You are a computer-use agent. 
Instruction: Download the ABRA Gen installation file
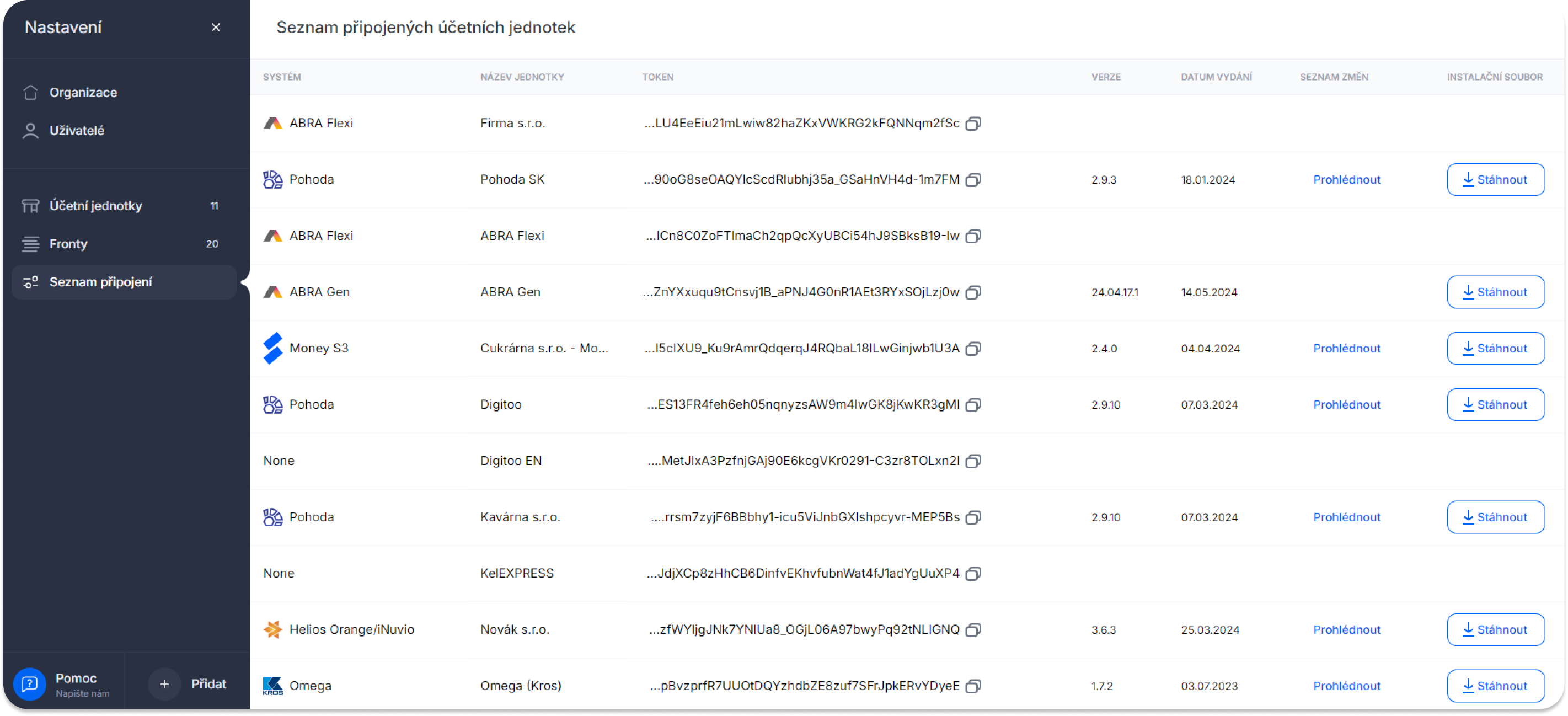[x=1495, y=292]
